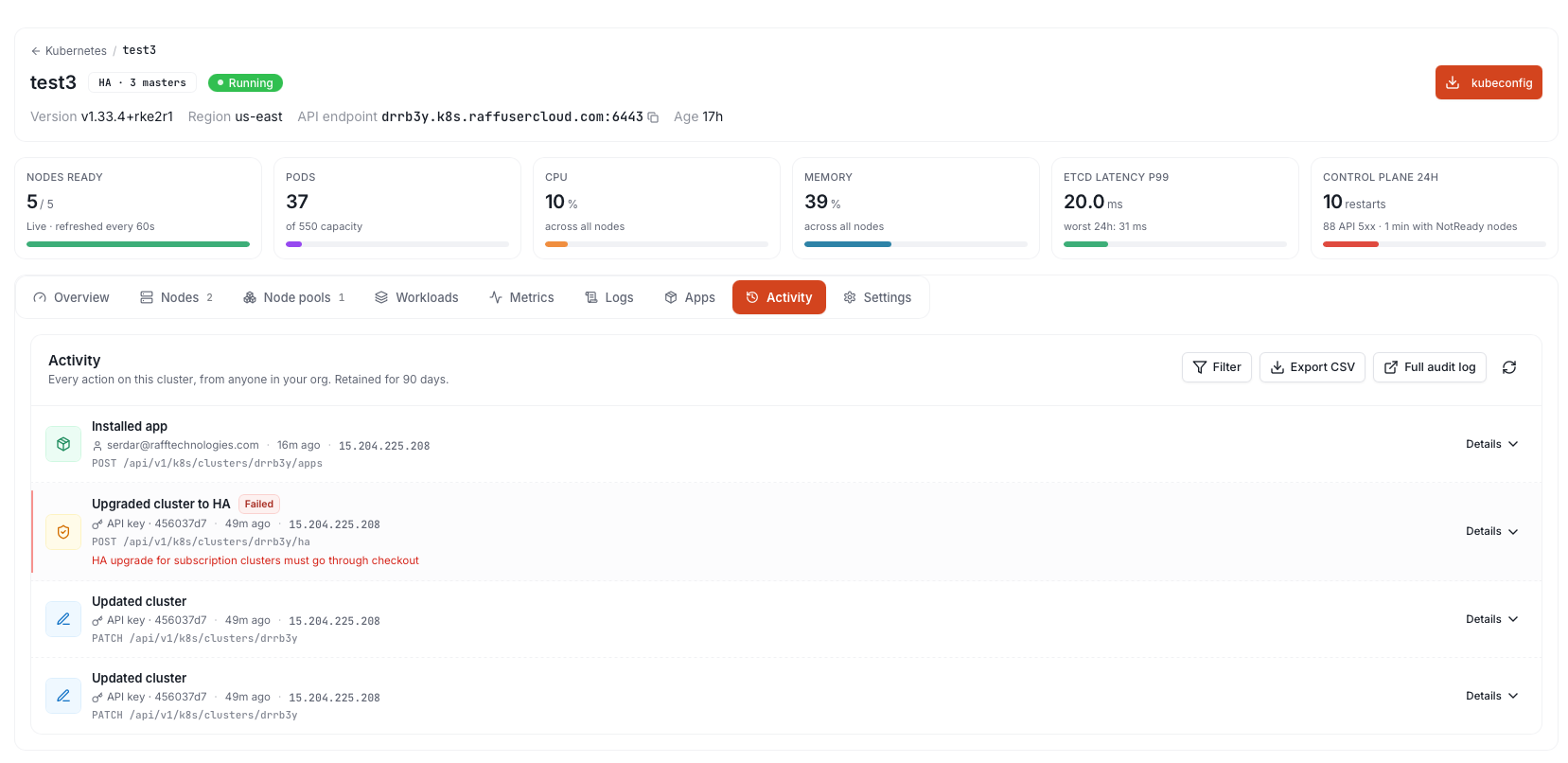Open the Node pools tab
Viewport: 1568px width, 763px height.
pyautogui.click(x=294, y=297)
